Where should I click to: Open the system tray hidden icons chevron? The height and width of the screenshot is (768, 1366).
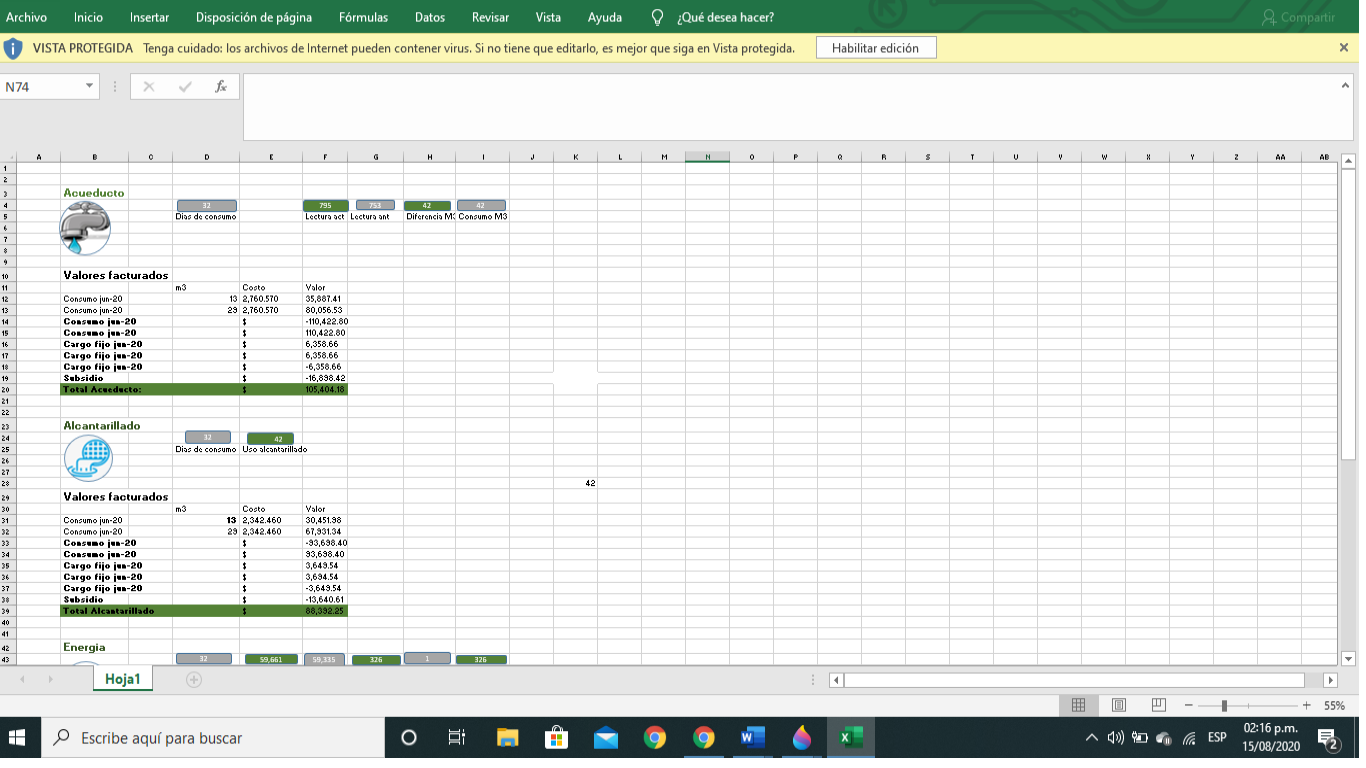(1092, 738)
